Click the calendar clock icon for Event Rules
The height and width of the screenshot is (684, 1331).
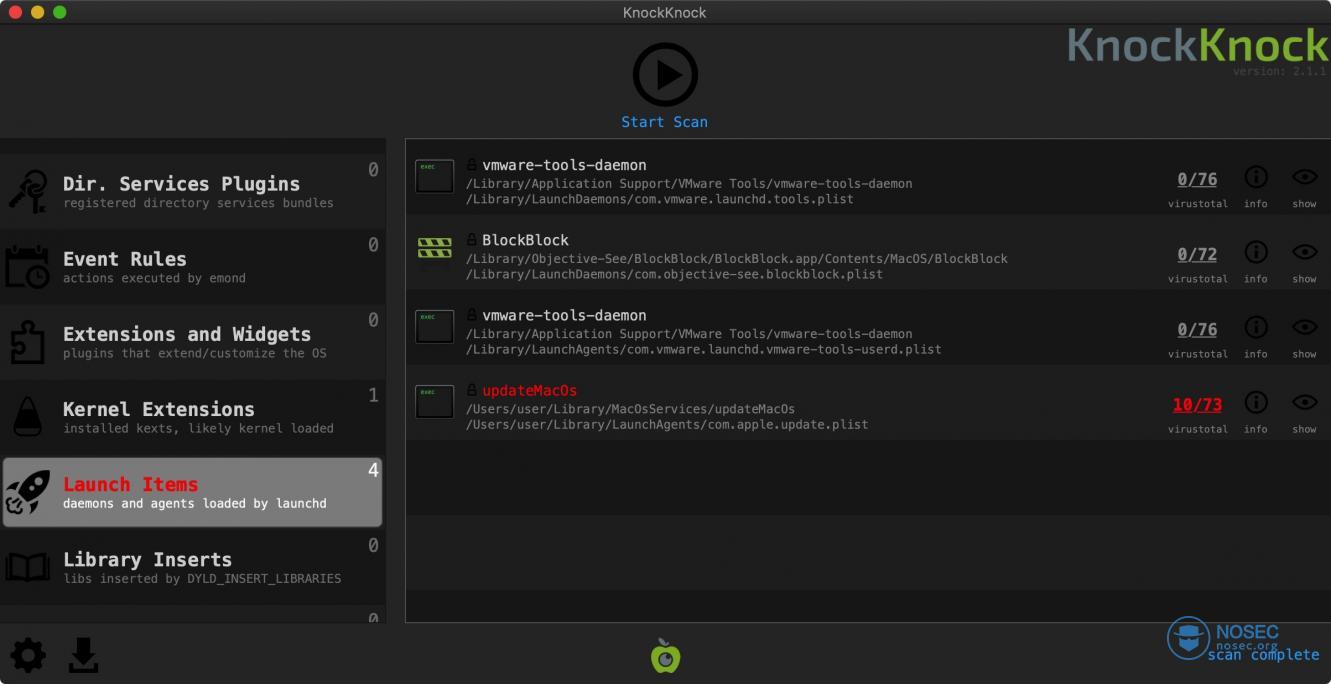click(28, 267)
